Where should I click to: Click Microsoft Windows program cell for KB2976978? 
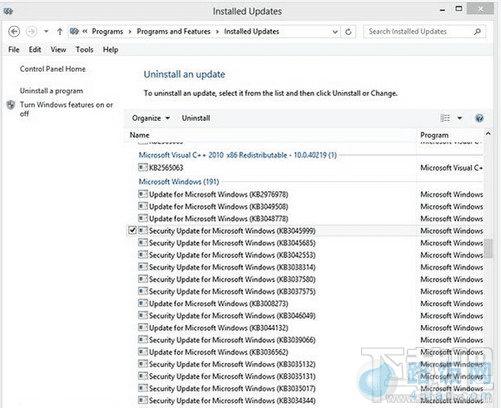pos(451,194)
